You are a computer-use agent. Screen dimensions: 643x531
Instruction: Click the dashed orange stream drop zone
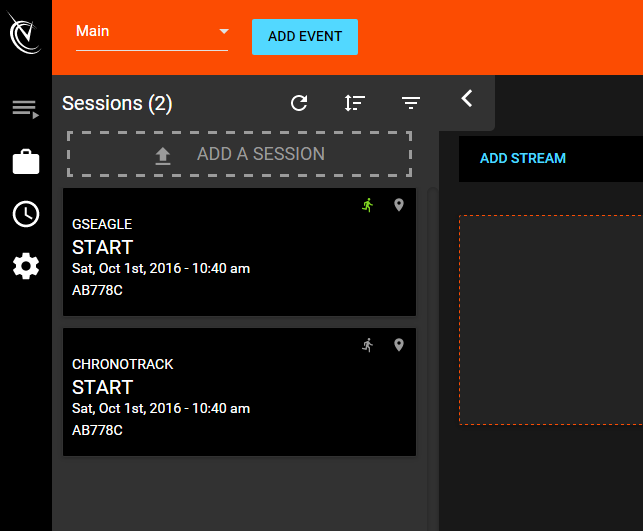tap(551, 320)
